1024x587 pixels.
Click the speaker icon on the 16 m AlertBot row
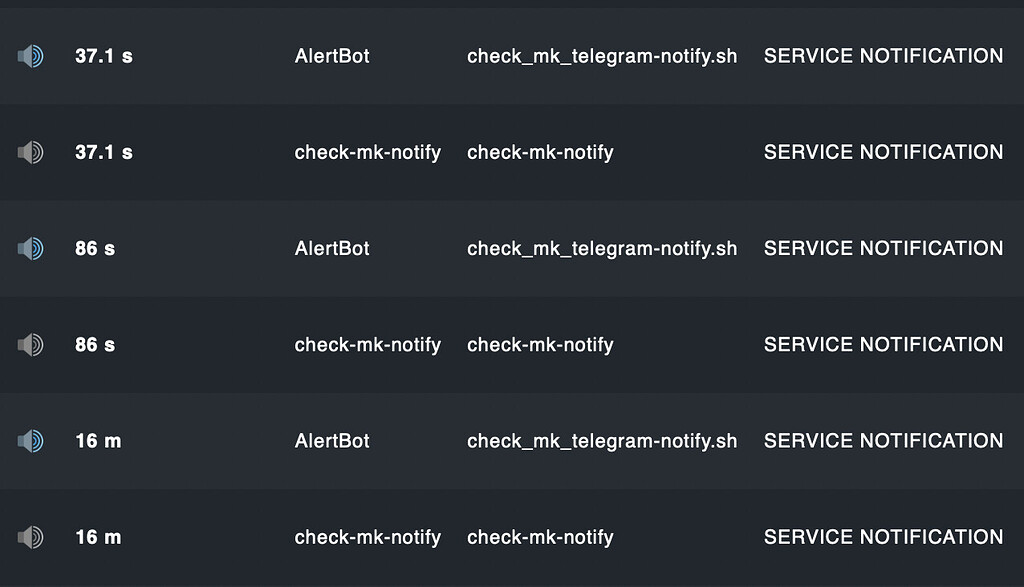(31, 441)
